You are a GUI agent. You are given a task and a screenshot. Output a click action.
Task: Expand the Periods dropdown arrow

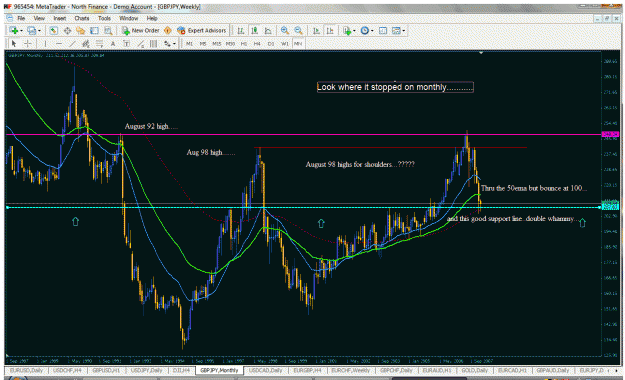[x=372, y=31]
